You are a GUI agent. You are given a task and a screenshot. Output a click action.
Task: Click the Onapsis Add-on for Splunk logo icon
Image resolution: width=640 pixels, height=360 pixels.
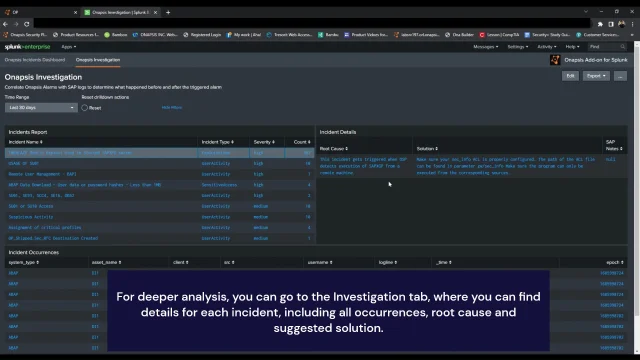point(555,60)
